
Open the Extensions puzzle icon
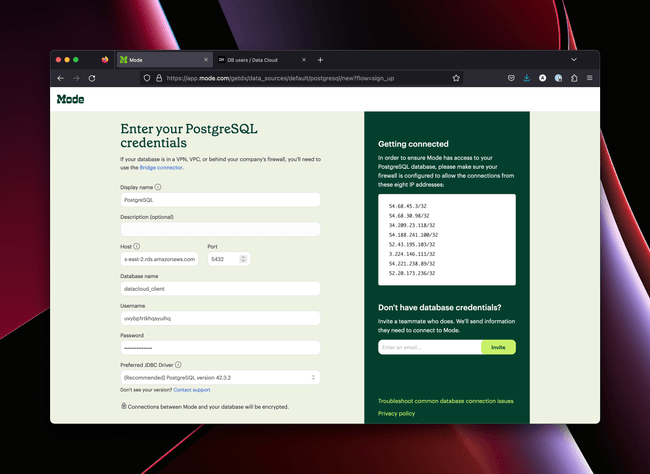(574, 78)
